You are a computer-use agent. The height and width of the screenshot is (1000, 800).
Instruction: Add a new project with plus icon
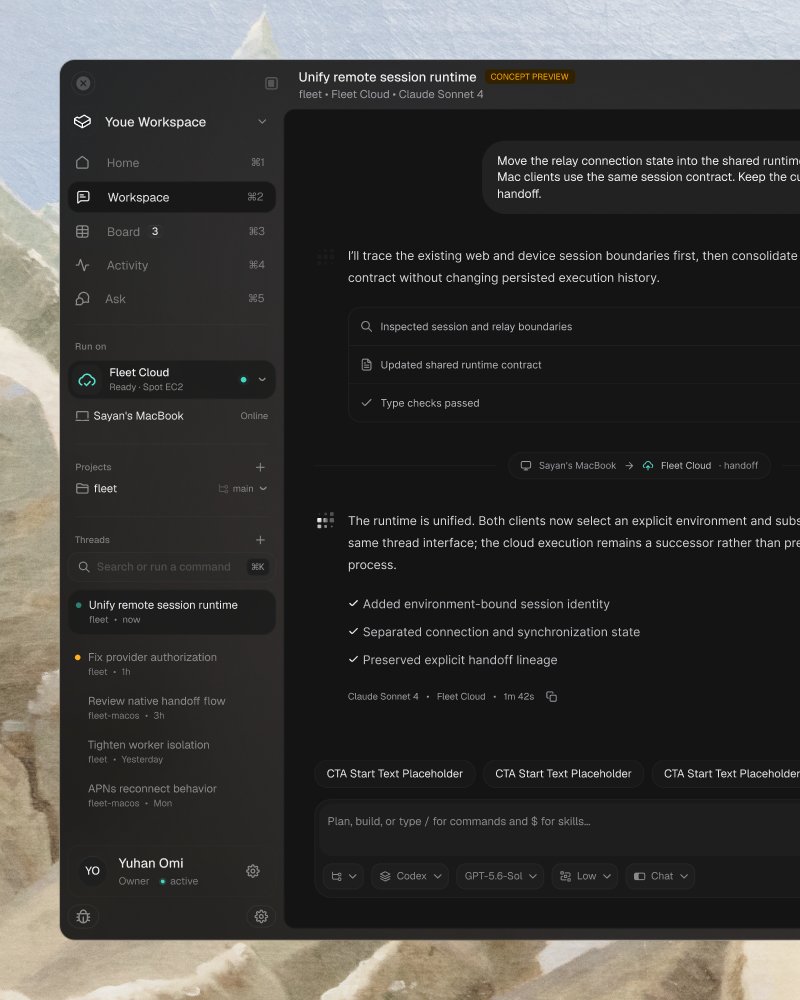(x=260, y=467)
